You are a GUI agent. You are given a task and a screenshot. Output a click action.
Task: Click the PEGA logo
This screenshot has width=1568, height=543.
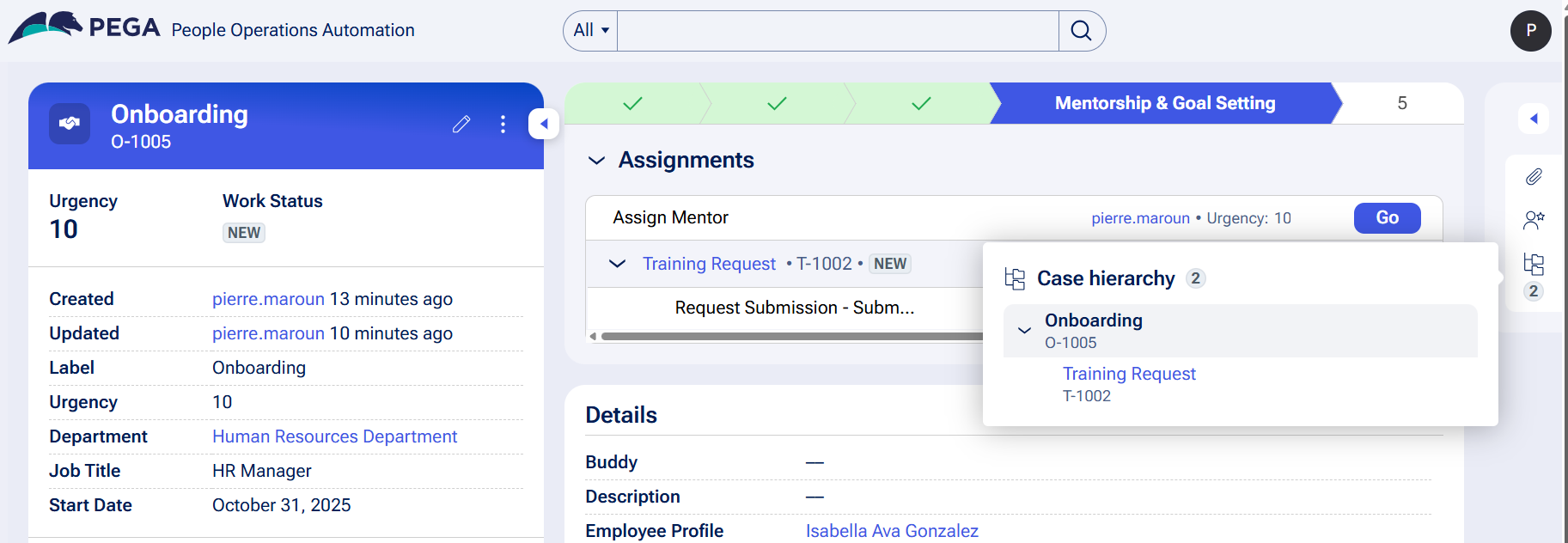click(x=84, y=27)
